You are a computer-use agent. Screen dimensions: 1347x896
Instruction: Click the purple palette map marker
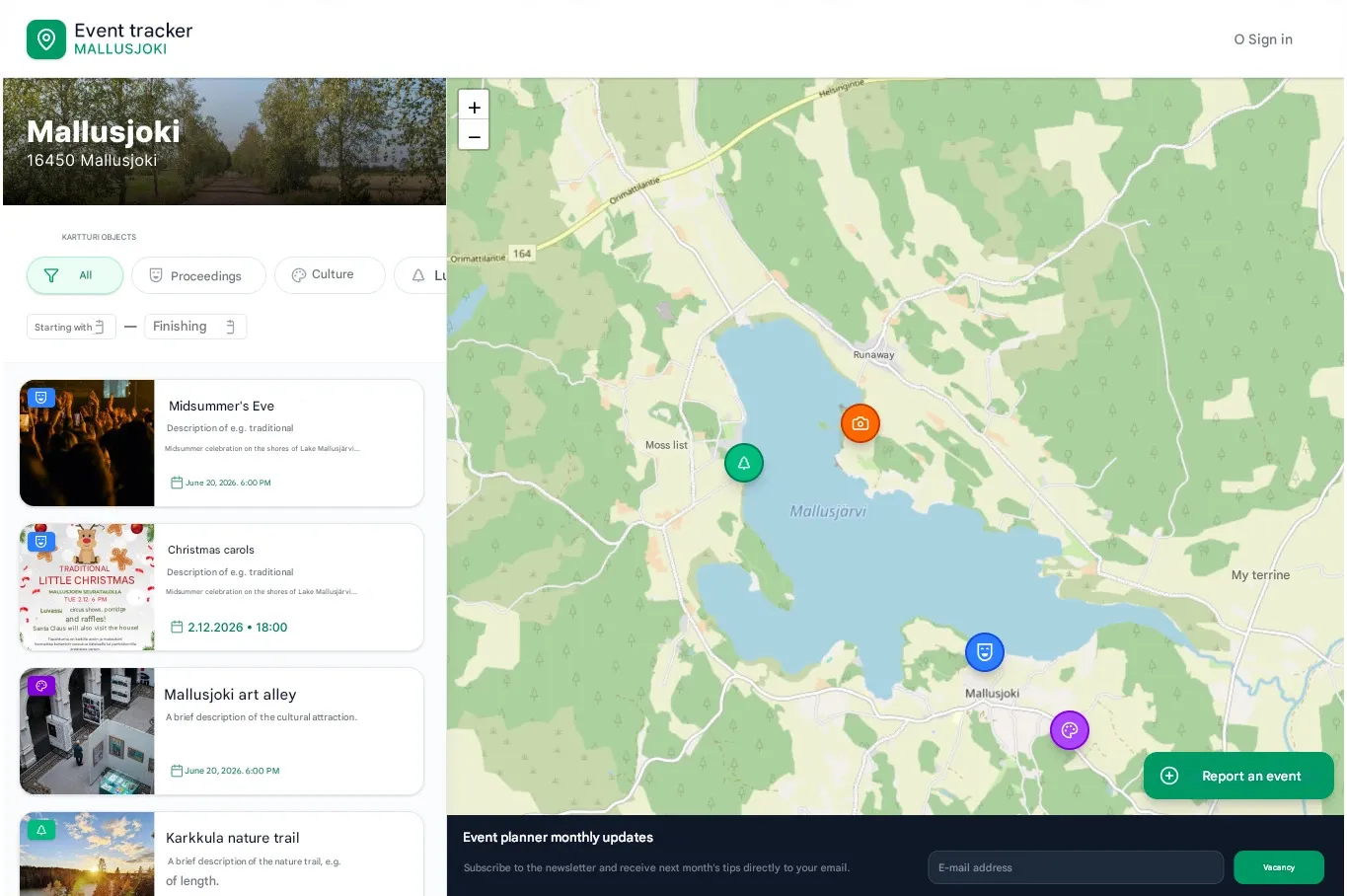coord(1069,730)
